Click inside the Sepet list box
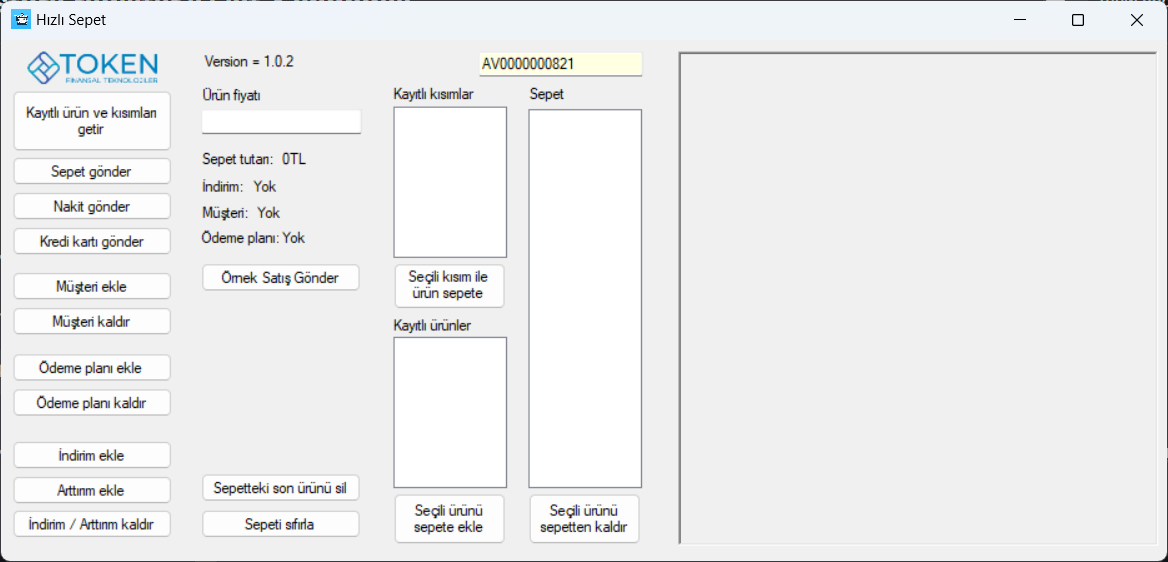Viewport: 1168px width, 562px height. point(585,298)
